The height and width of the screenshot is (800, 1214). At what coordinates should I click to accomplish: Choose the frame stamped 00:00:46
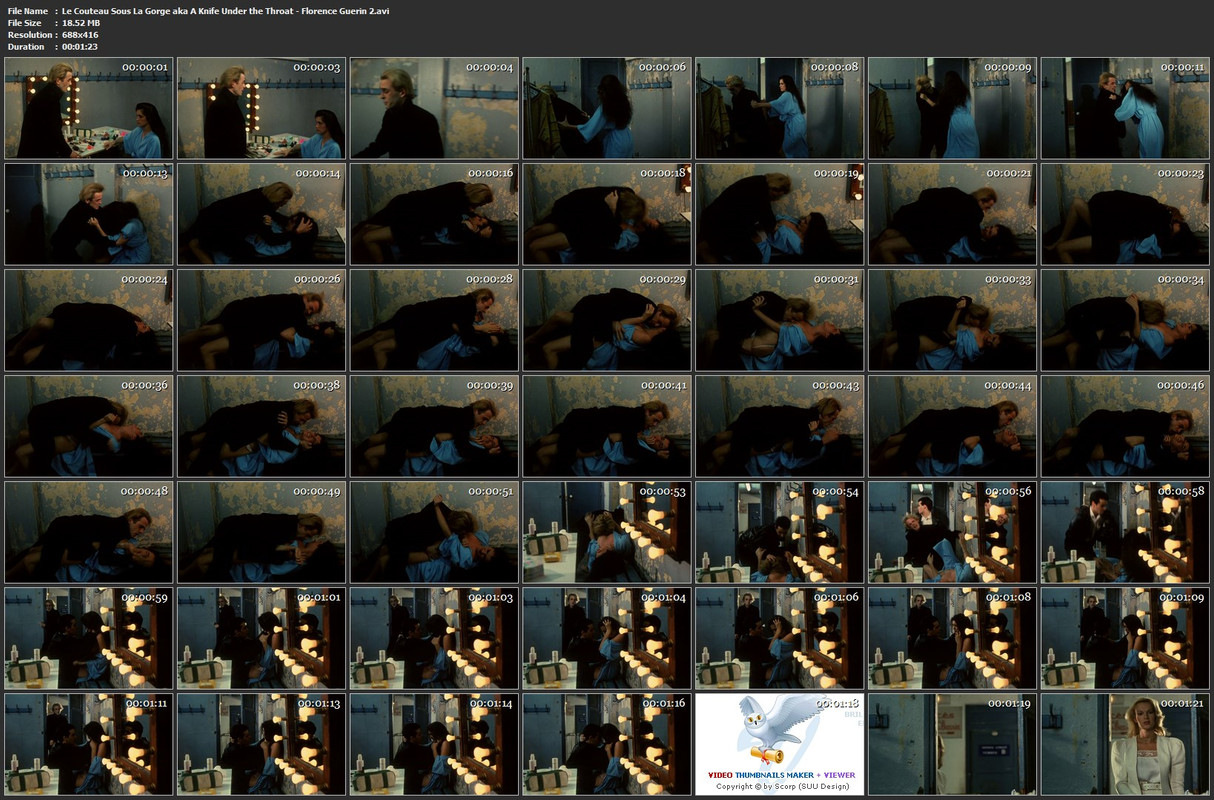click(x=1125, y=426)
